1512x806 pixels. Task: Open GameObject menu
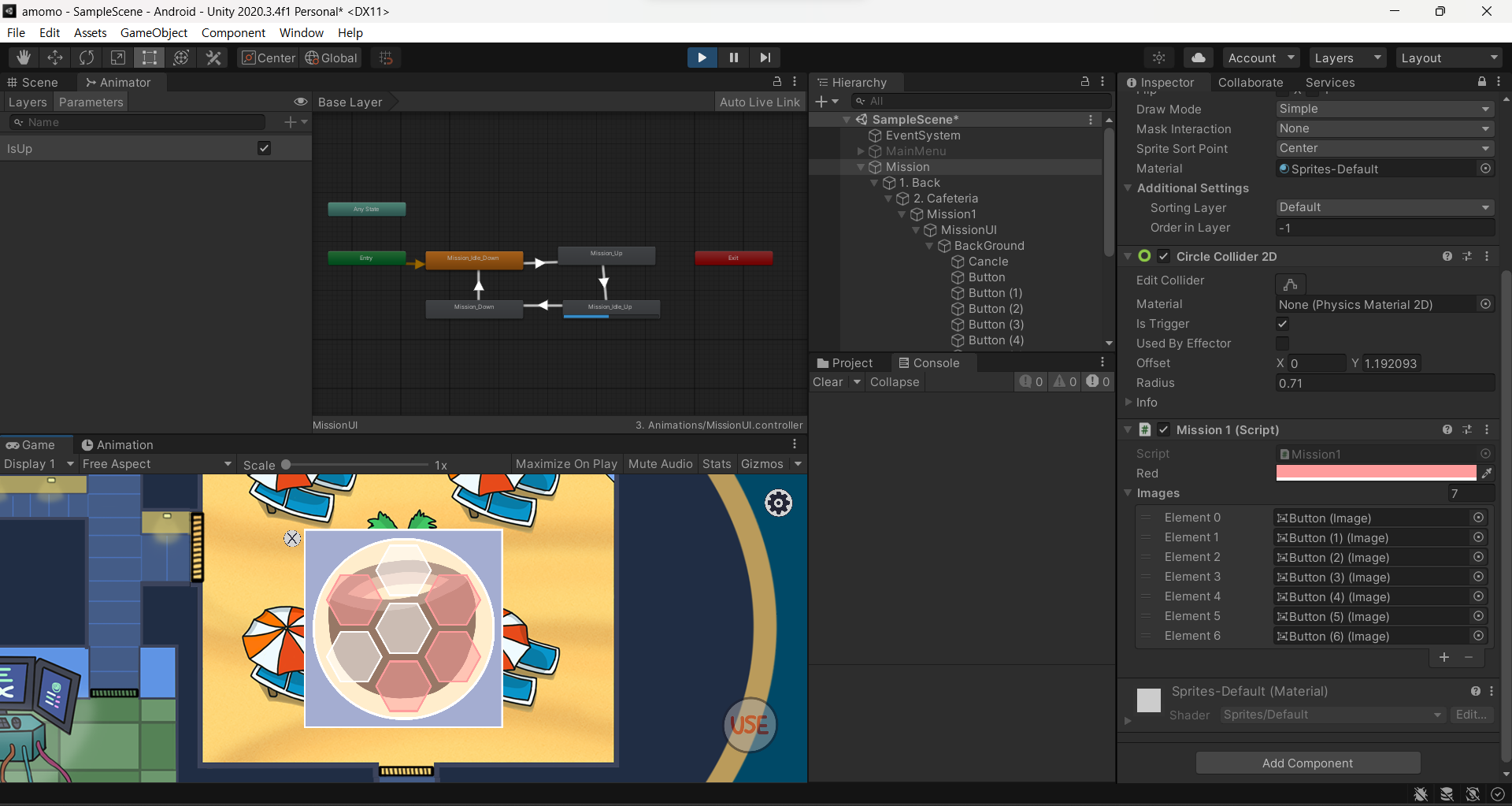[154, 32]
